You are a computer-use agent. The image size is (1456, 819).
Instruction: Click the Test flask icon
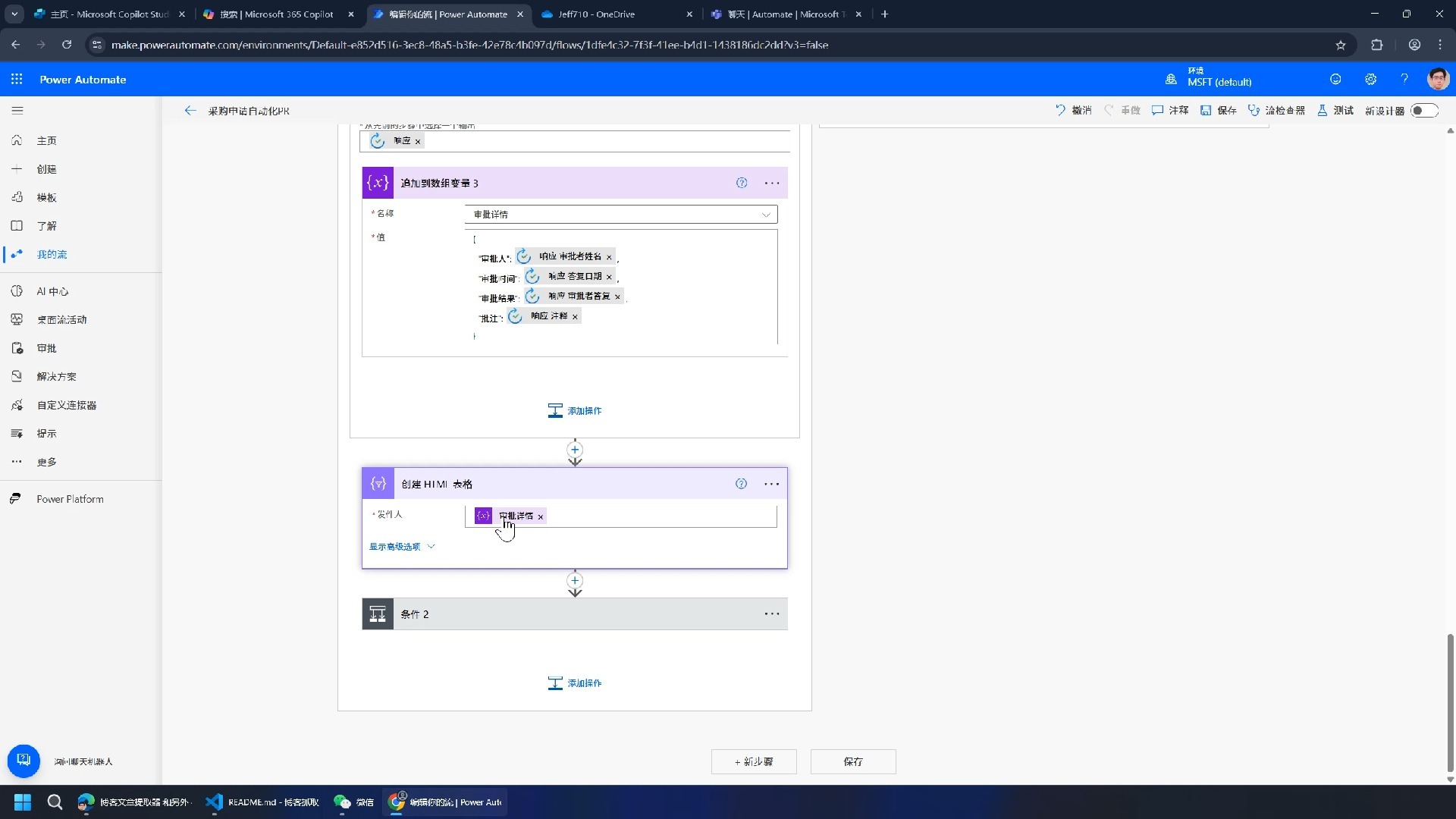(x=1322, y=111)
